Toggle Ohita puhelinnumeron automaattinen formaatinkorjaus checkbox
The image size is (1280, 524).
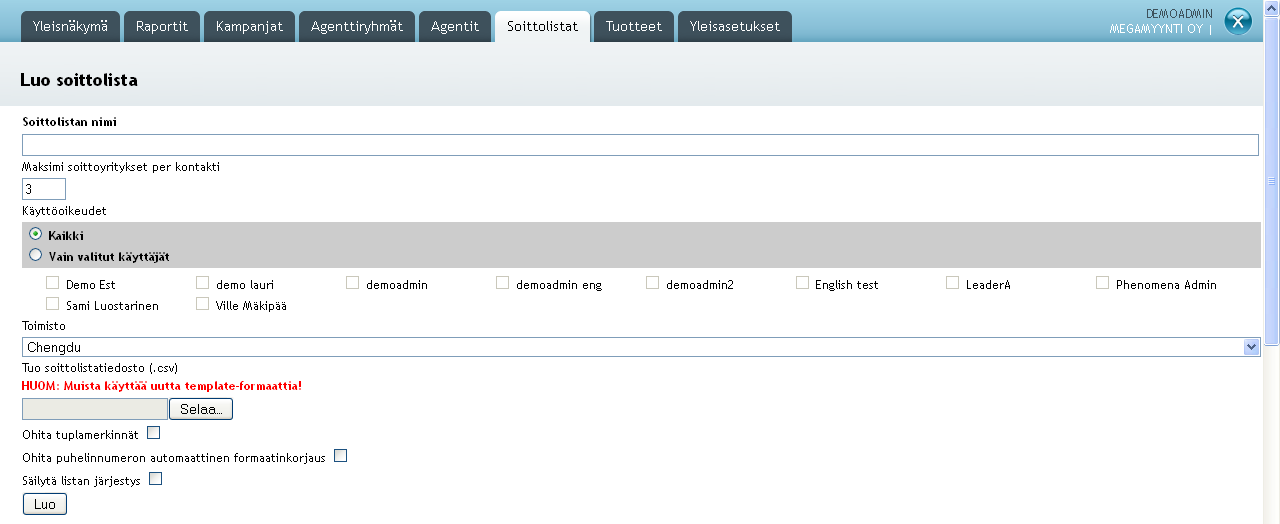click(x=340, y=456)
